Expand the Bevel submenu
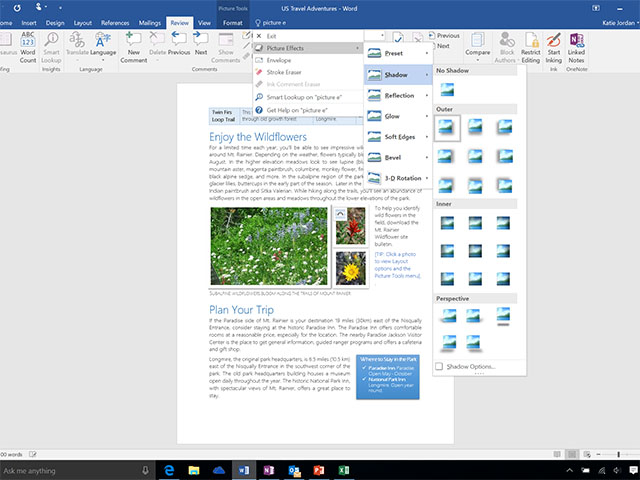640x480 pixels. click(398, 158)
